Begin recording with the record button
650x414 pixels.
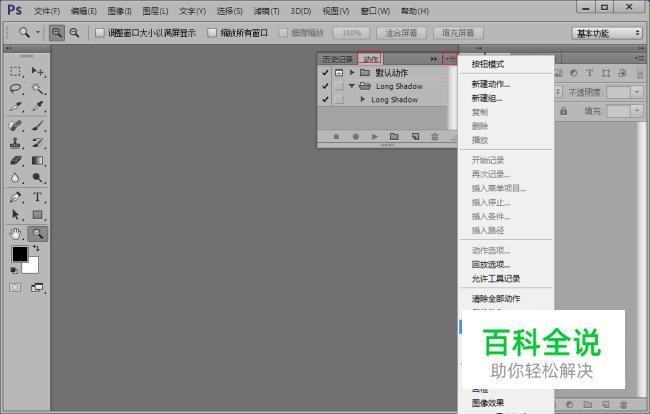pos(356,136)
